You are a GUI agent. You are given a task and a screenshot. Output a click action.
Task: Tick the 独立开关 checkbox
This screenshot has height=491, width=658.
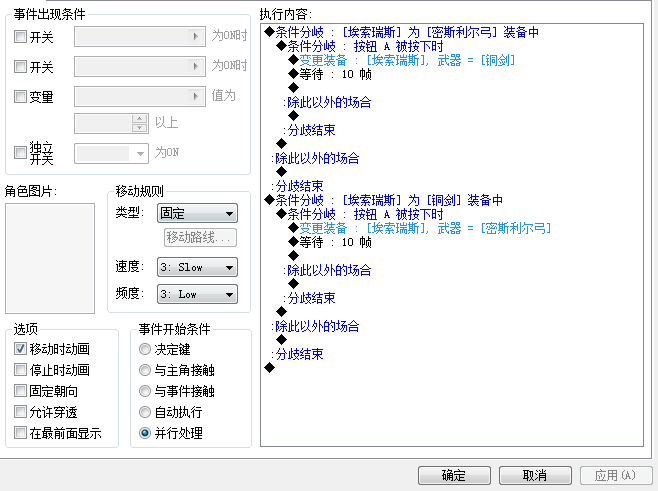[x=20, y=152]
